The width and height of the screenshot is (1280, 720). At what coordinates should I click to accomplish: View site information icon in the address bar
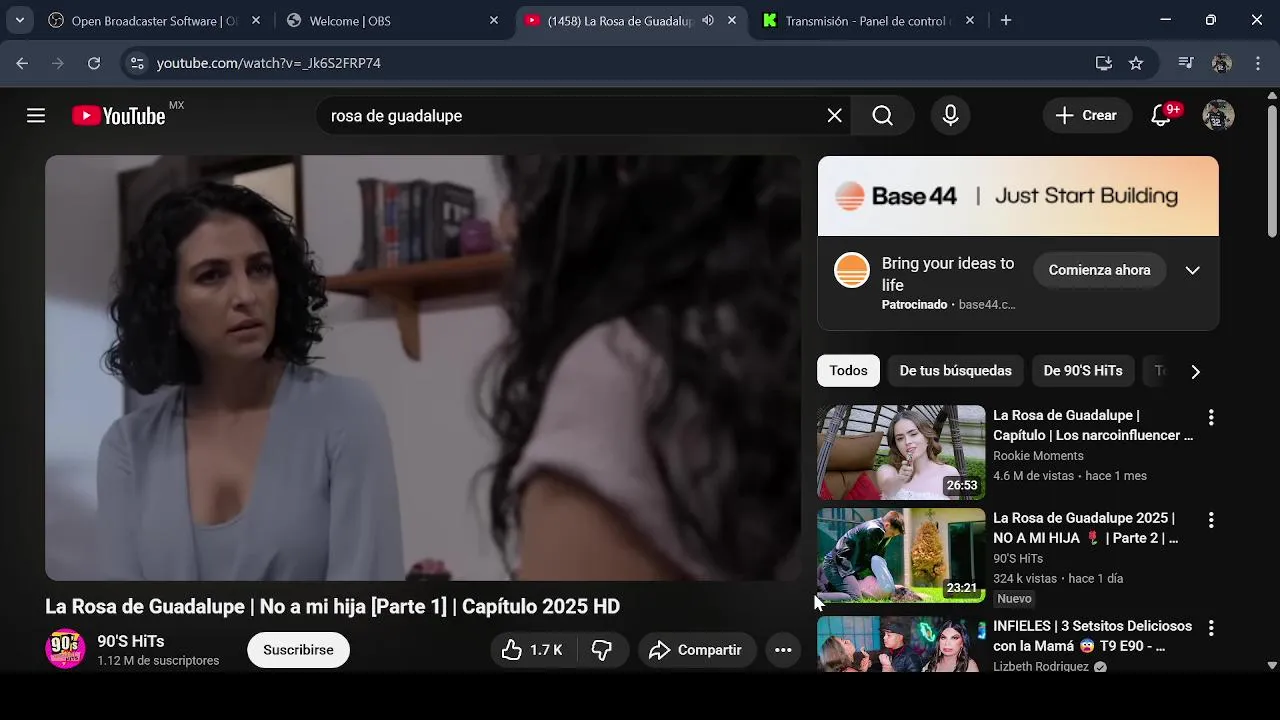(x=137, y=63)
